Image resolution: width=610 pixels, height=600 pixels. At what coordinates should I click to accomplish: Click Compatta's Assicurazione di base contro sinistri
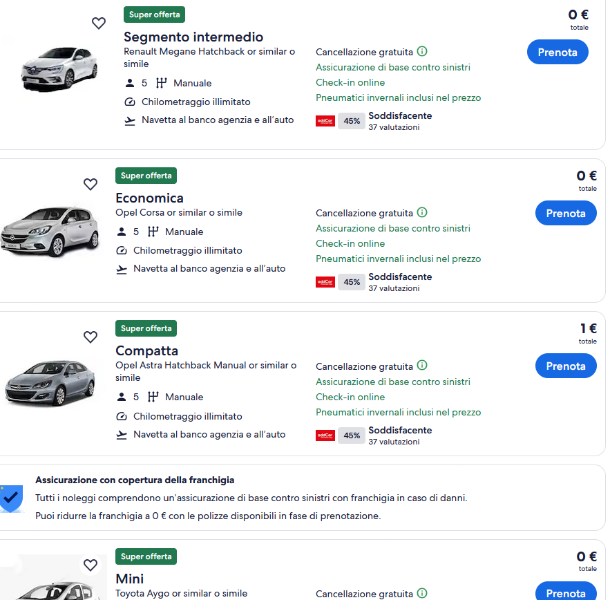[x=393, y=382]
